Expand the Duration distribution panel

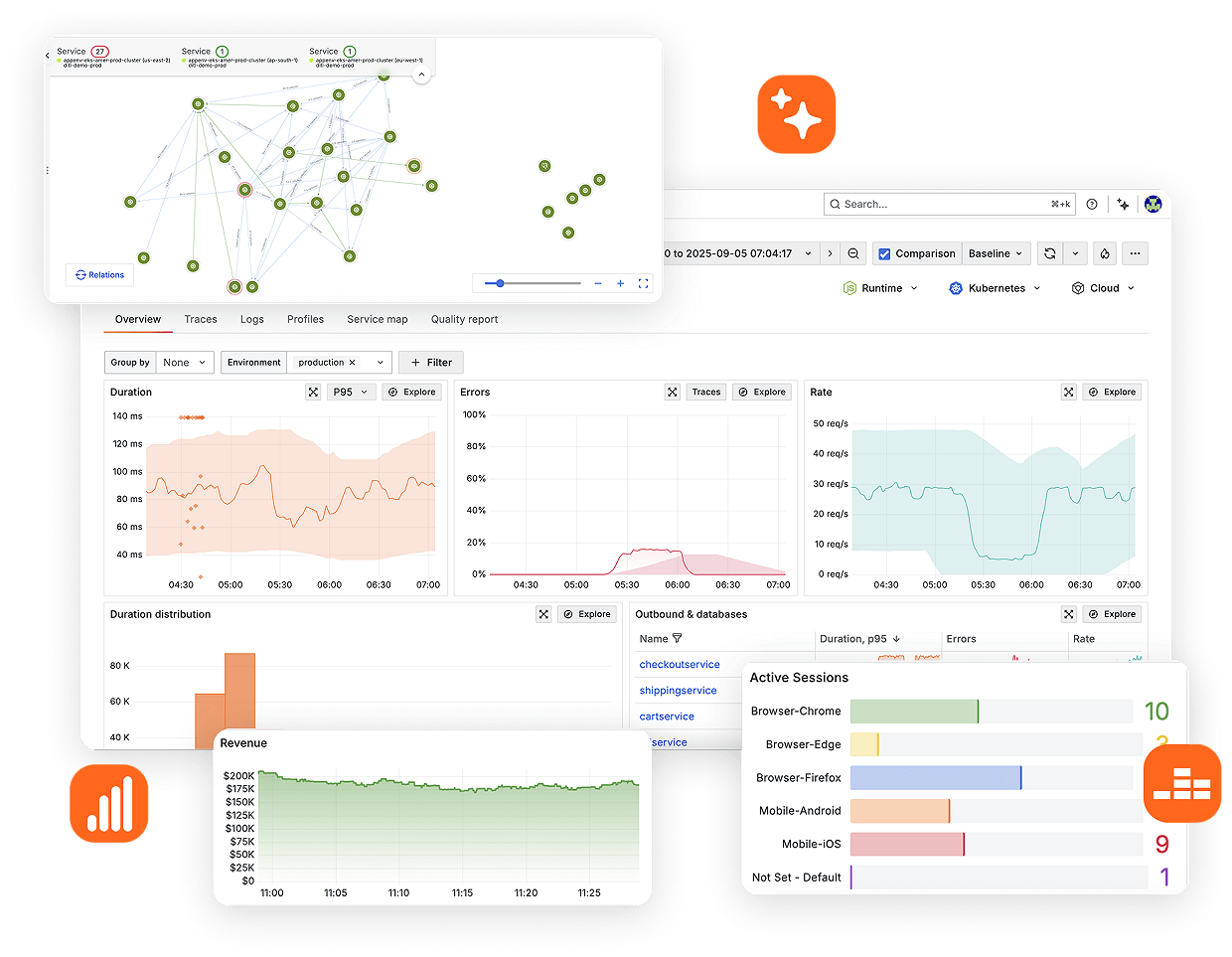[x=543, y=614]
